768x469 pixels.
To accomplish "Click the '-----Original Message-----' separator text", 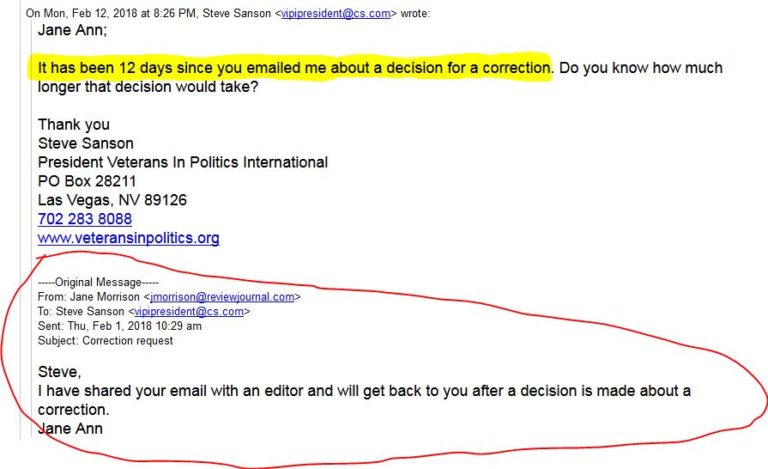I will tap(98, 282).
